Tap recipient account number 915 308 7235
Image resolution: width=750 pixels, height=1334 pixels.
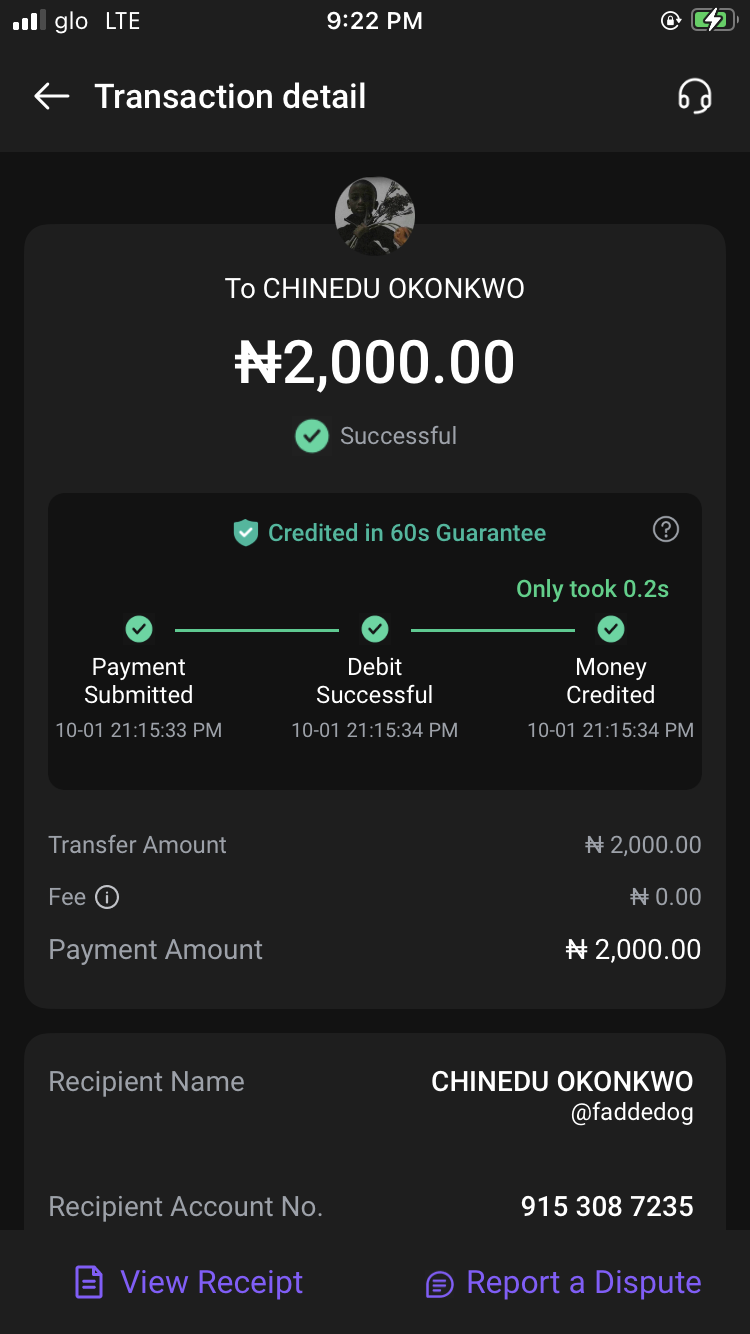[607, 1206]
